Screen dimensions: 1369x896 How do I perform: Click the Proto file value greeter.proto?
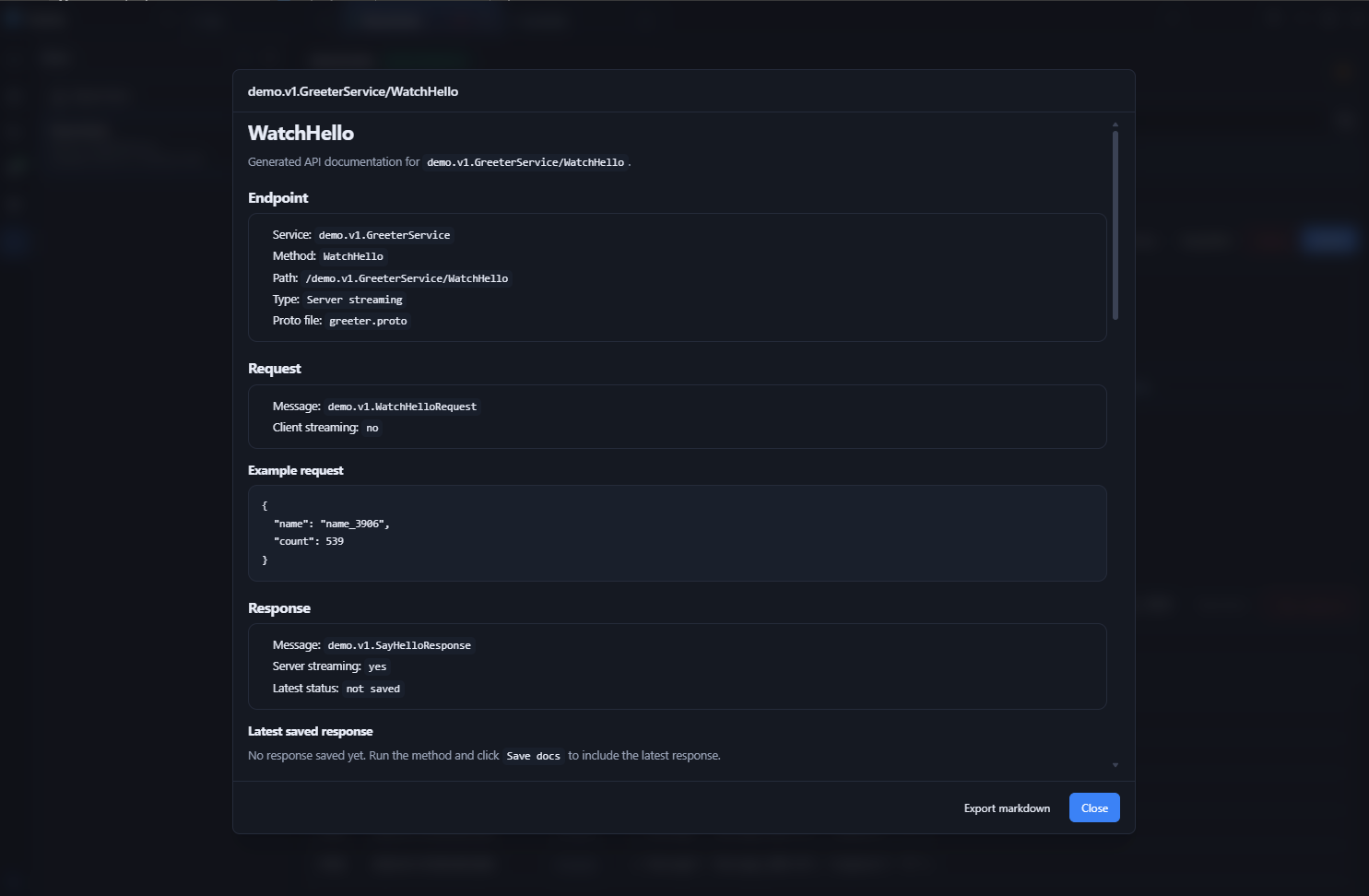(x=368, y=321)
